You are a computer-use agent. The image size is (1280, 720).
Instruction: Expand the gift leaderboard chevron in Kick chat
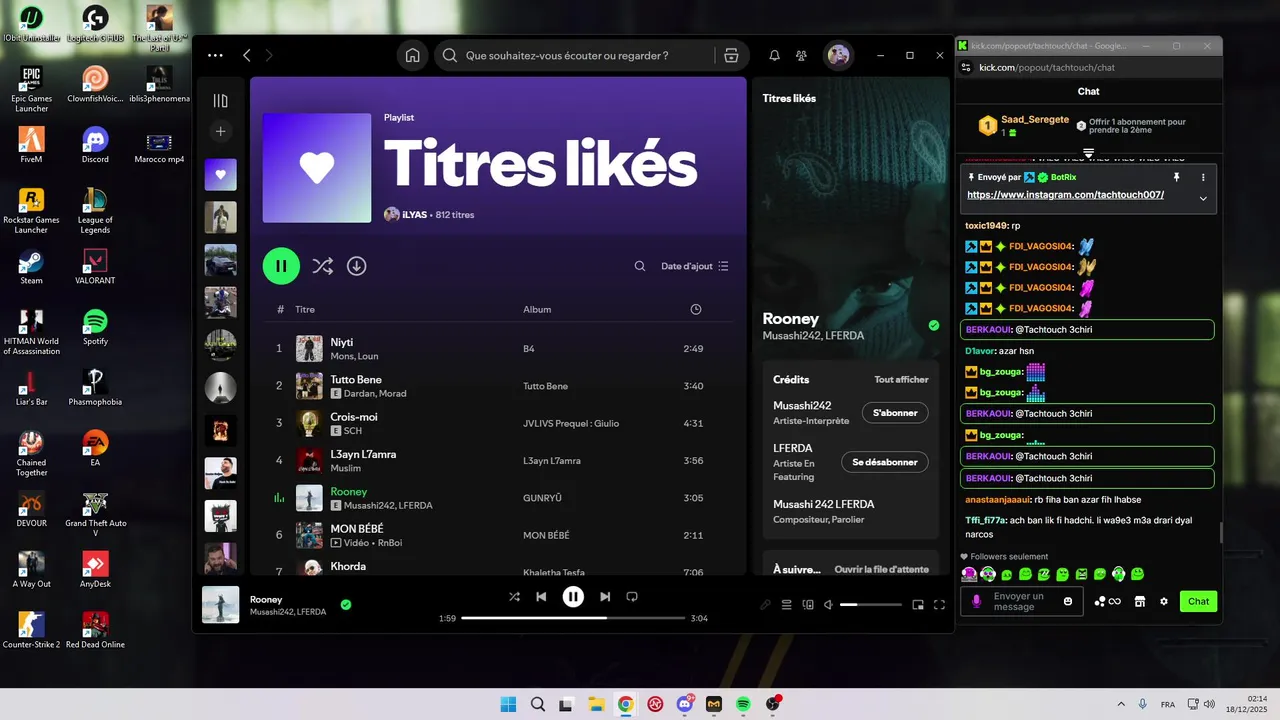1088,152
